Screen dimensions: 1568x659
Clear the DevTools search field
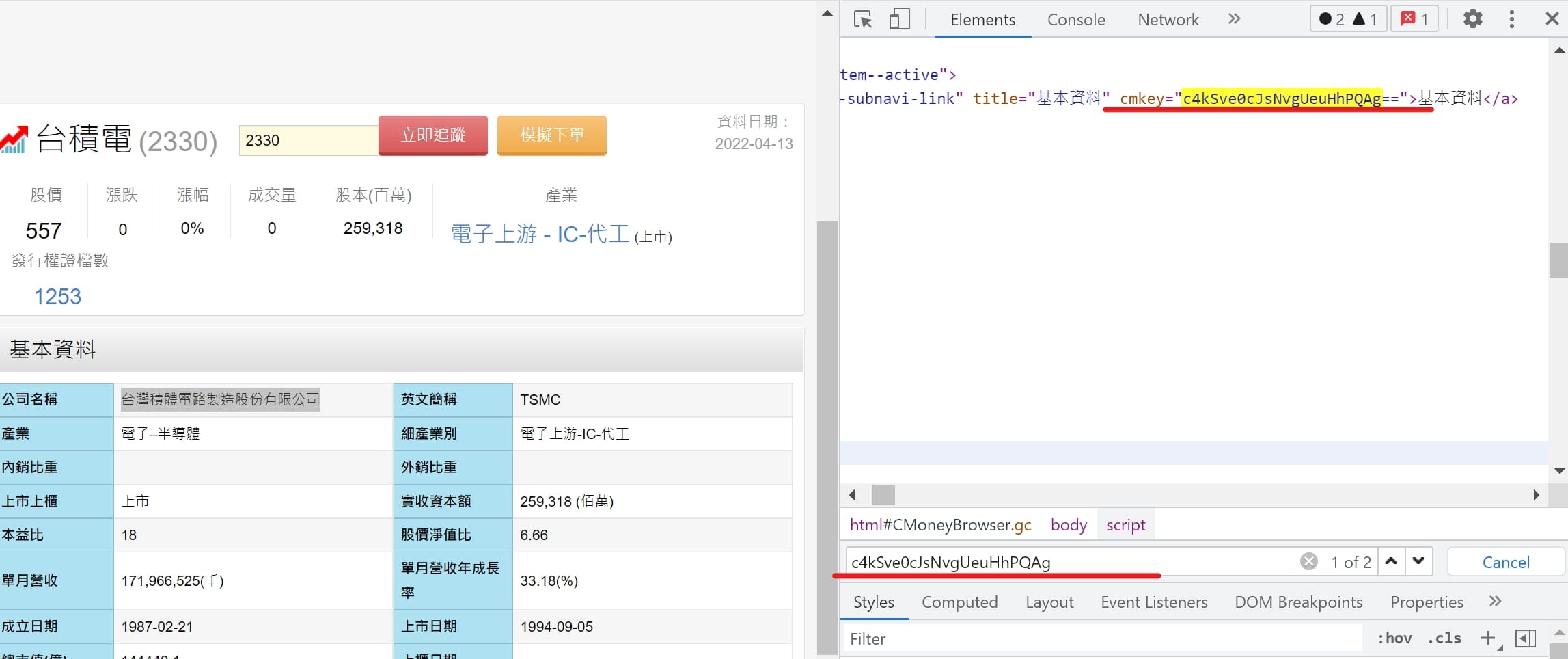[1308, 561]
